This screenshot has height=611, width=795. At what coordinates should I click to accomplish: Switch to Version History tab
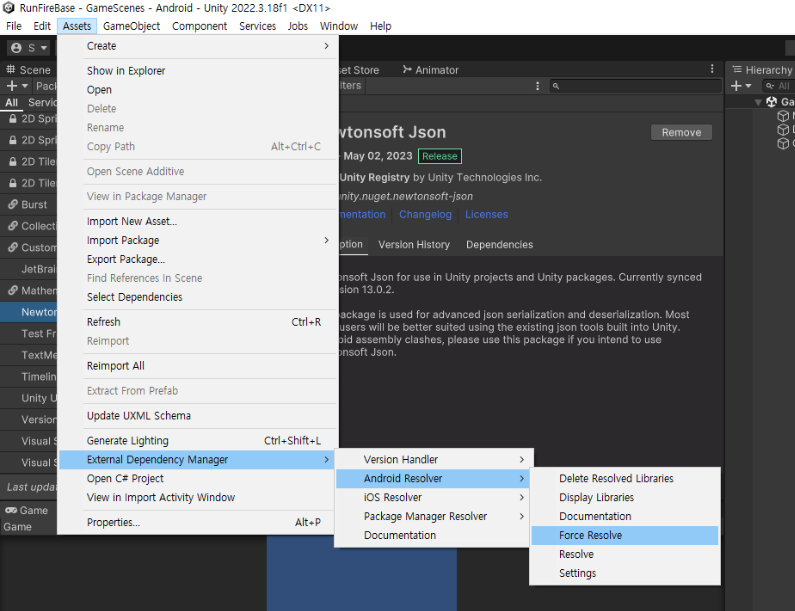click(414, 244)
